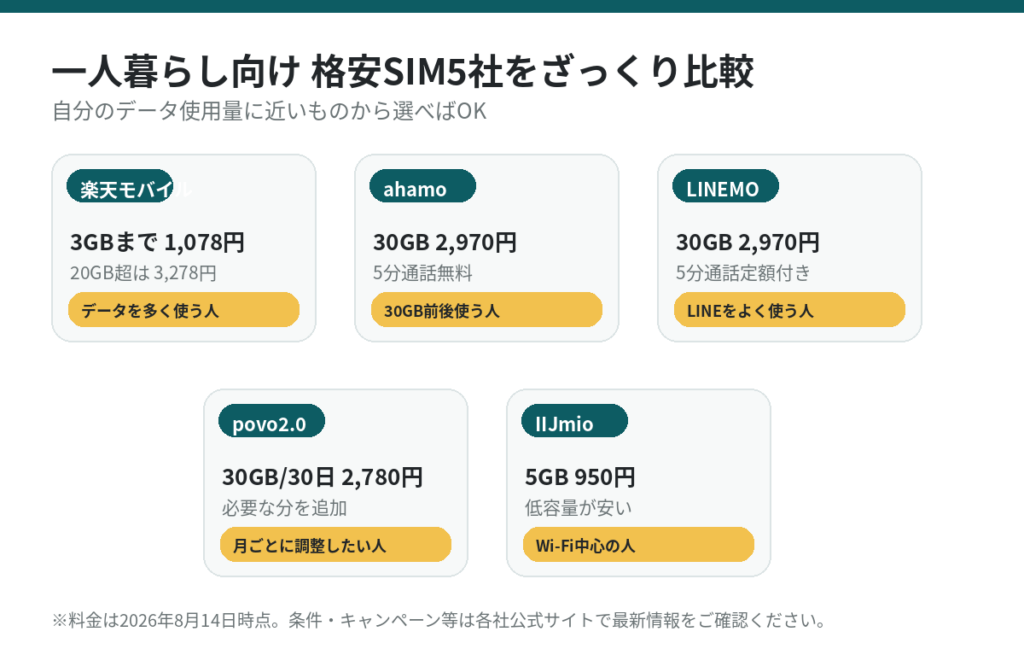Select the LINEをよく使う人 yellow tag
Image resolution: width=1024 pixels, height=649 pixels.
coord(790,309)
